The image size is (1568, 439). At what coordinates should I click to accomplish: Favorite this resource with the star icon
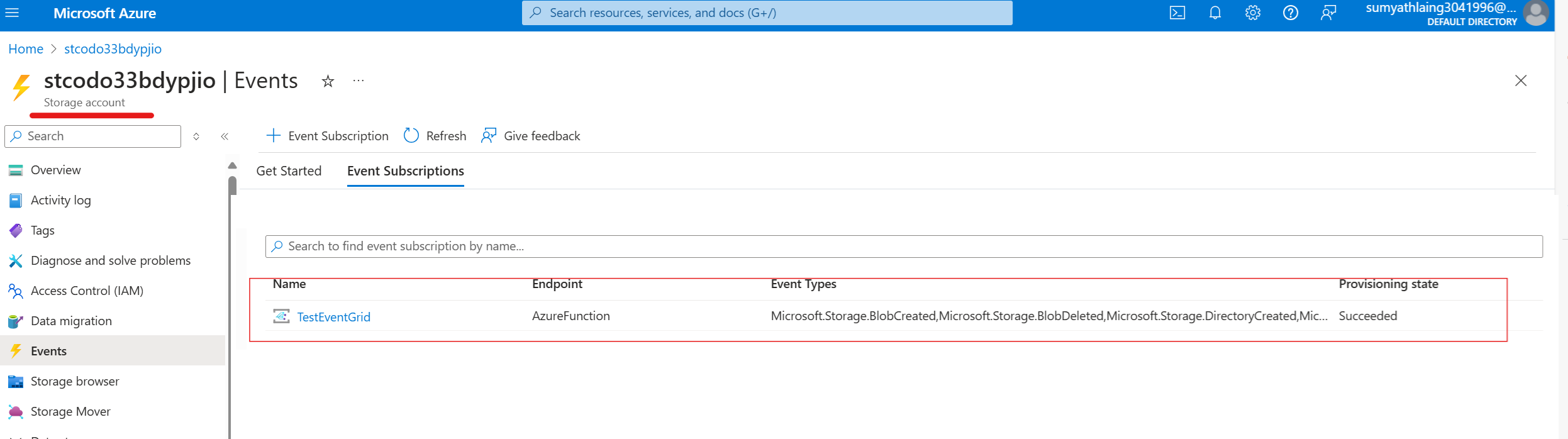tap(328, 81)
